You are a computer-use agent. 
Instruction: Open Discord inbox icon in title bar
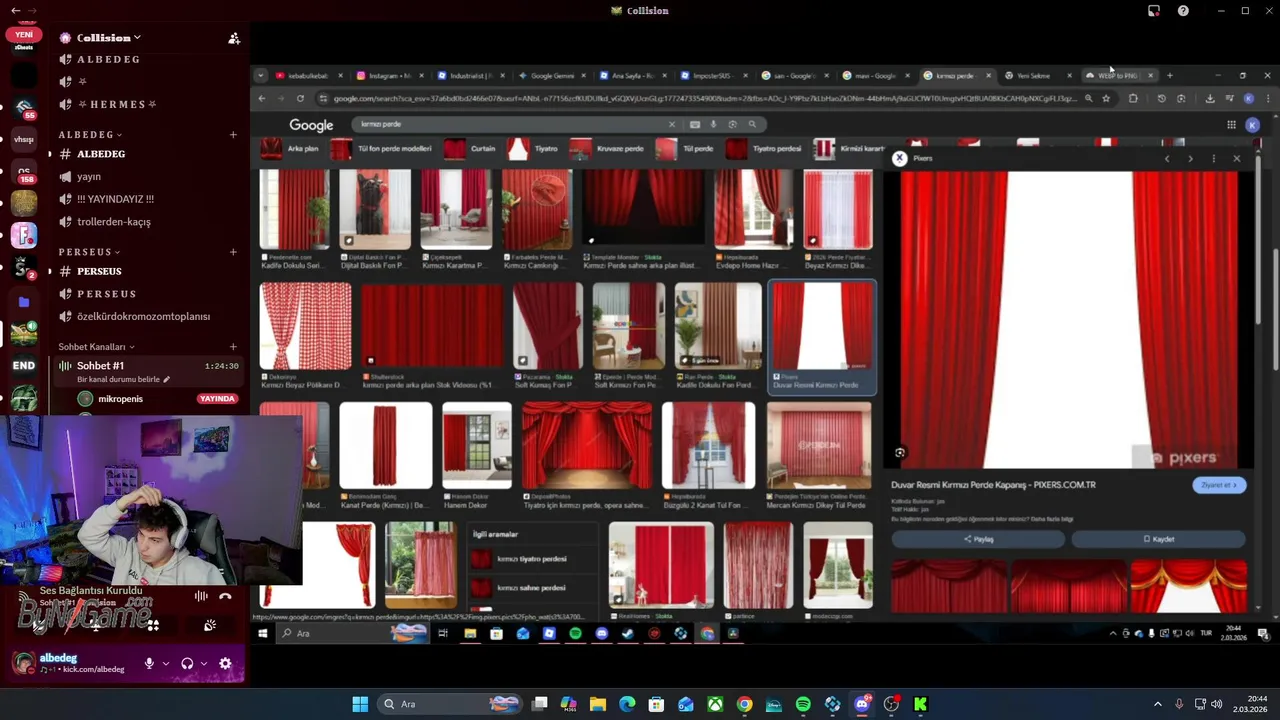click(x=1154, y=11)
